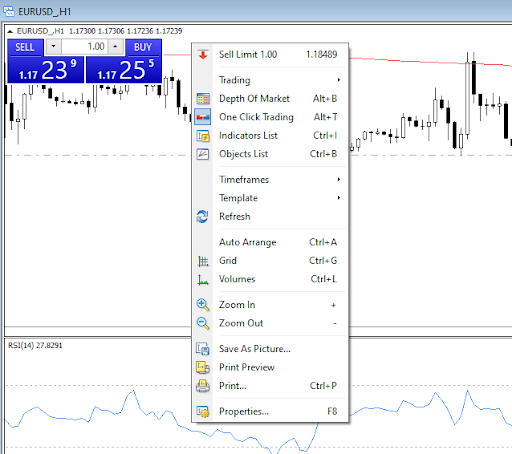The image size is (512, 454).
Task: Click the Sell Limit red arrow icon
Action: [x=203, y=55]
